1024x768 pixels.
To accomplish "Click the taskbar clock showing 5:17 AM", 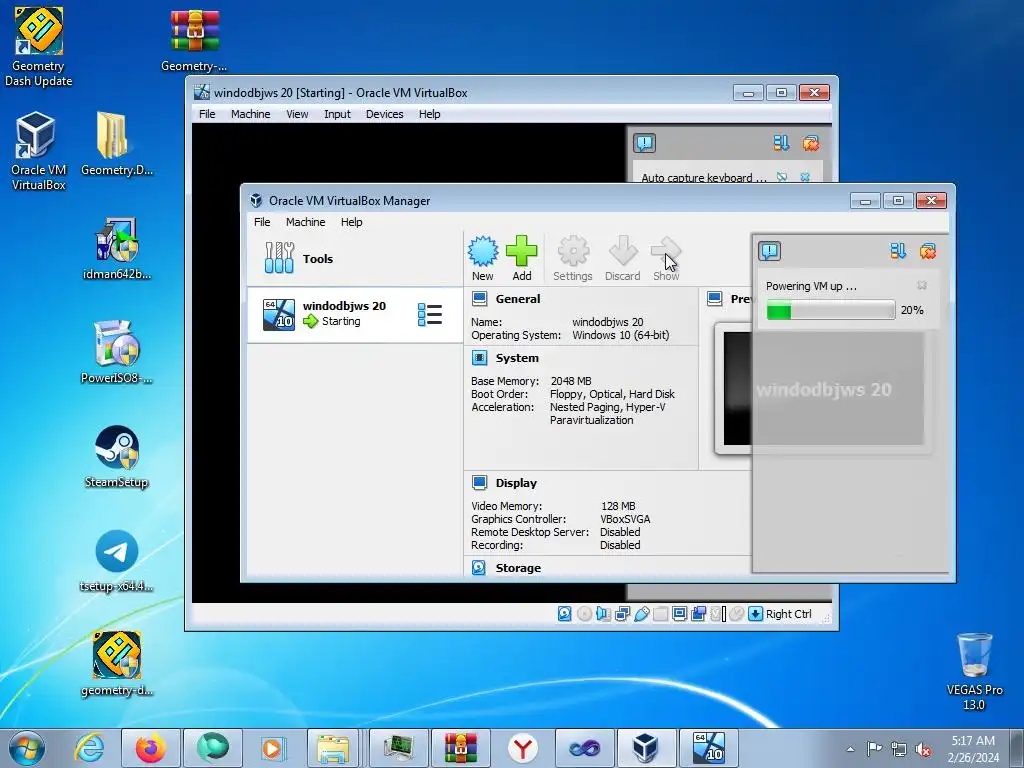I will (974, 748).
